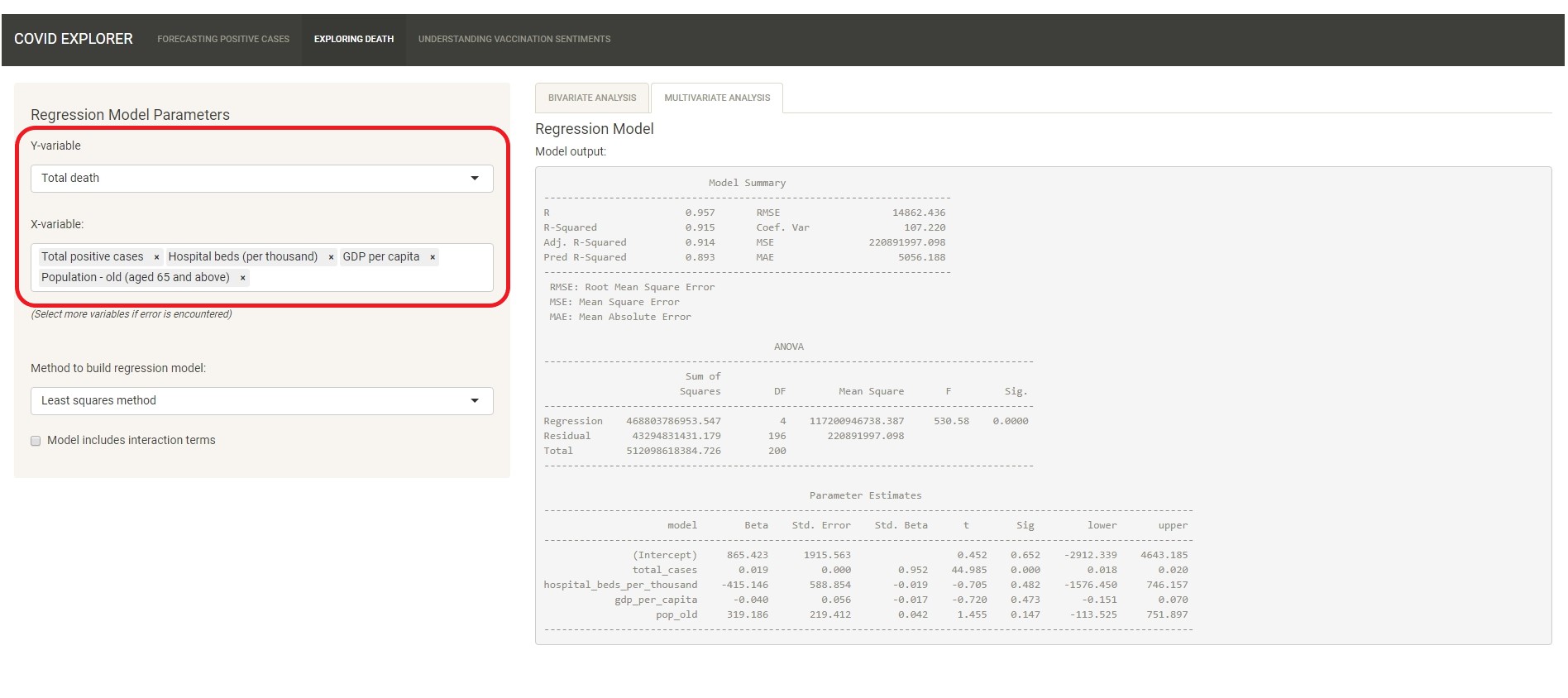The height and width of the screenshot is (698, 1568).
Task: Open Understanding Vaccination Sentiments page
Action: (x=514, y=39)
